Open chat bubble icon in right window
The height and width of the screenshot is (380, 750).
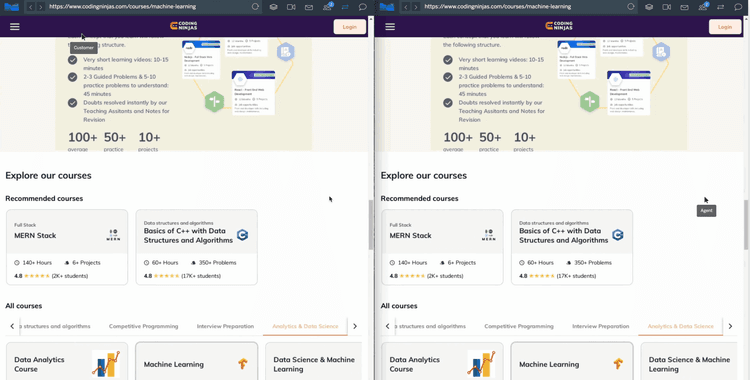(x=738, y=7)
